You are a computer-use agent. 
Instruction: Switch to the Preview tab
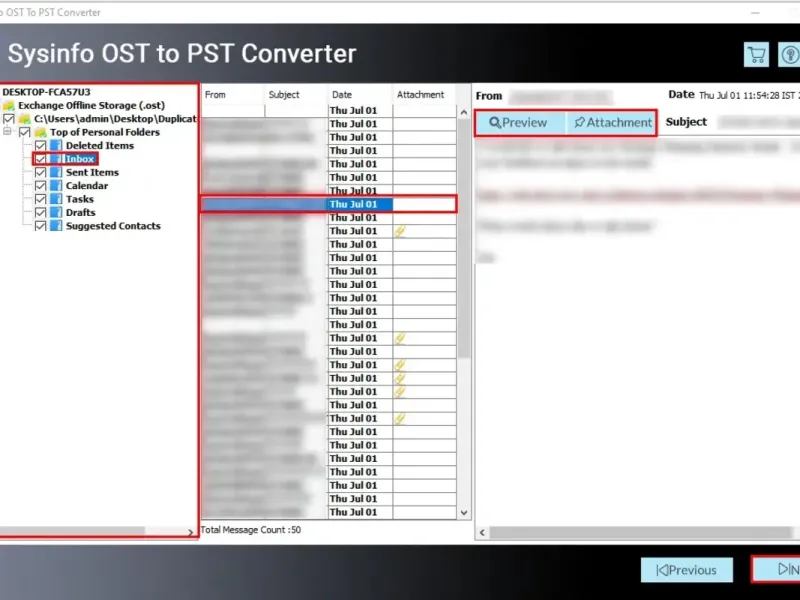point(518,122)
